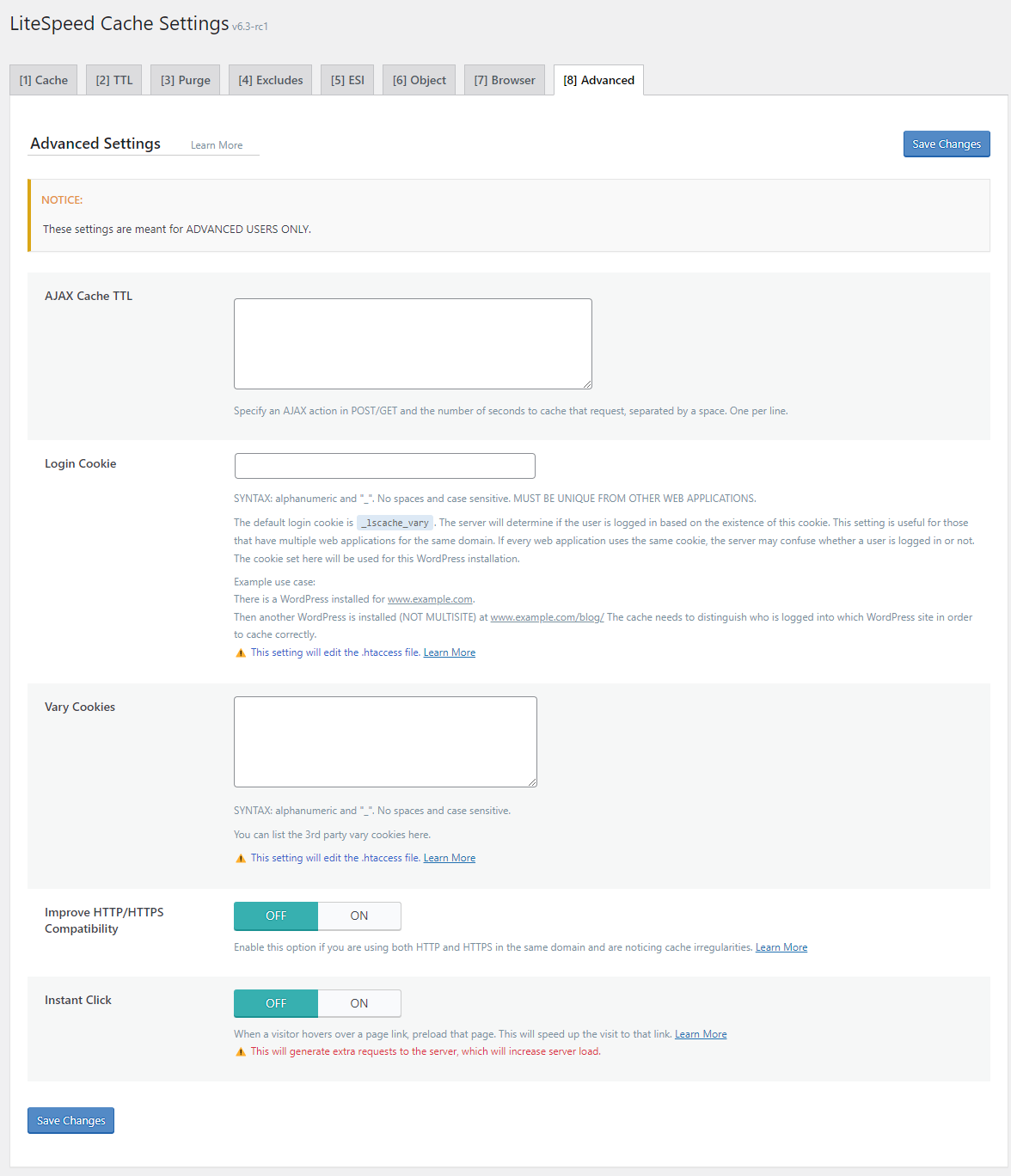The height and width of the screenshot is (1176, 1011).
Task: Open the [5] ESI tab
Action: click(x=347, y=80)
